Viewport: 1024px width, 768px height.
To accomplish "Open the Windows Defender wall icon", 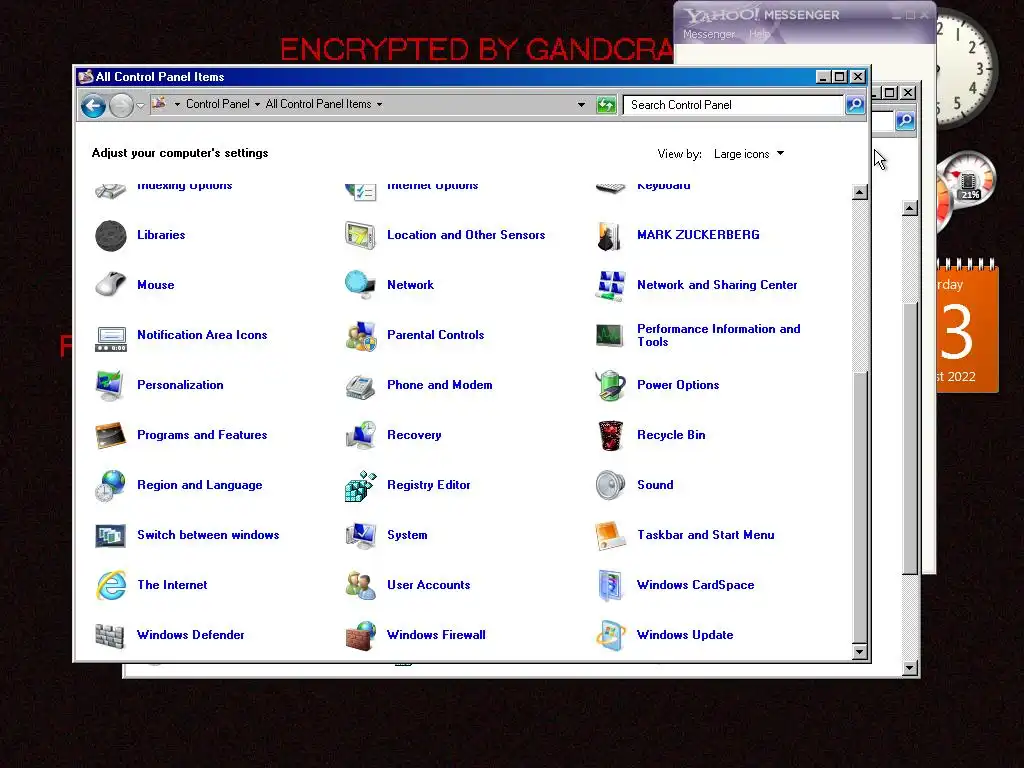I will (110, 635).
